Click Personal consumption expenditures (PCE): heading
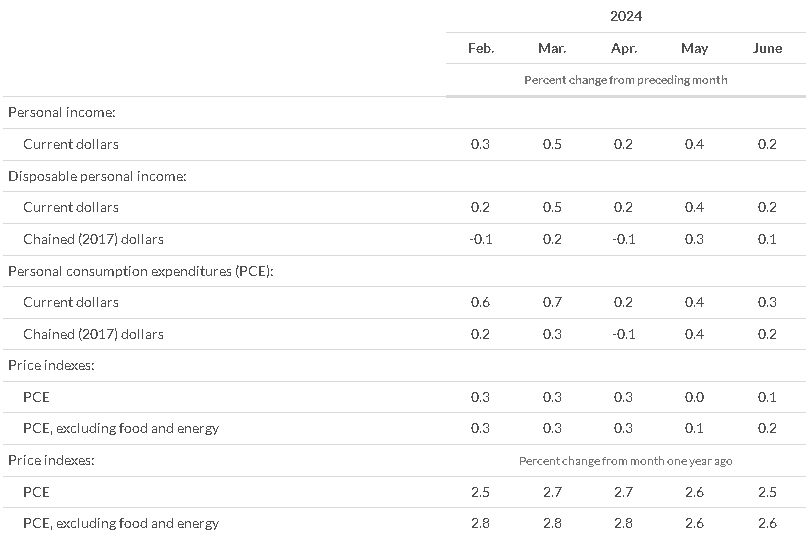Image resolution: width=810 pixels, height=539 pixels. [x=141, y=271]
